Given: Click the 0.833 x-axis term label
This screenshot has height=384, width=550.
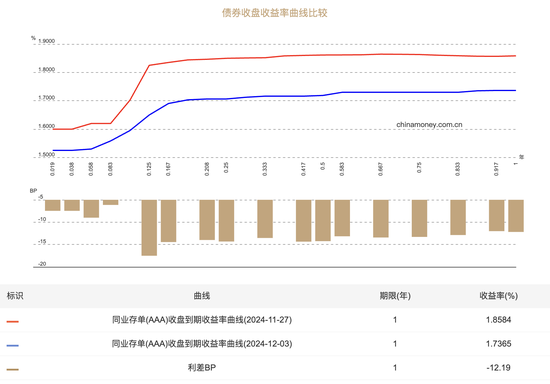Looking at the screenshot, I should click(x=458, y=169).
